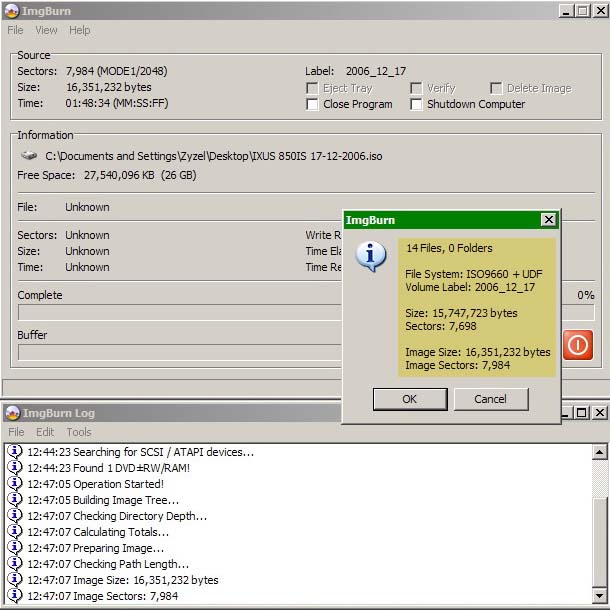Open the File menu in ImgBurn main window

15,30
